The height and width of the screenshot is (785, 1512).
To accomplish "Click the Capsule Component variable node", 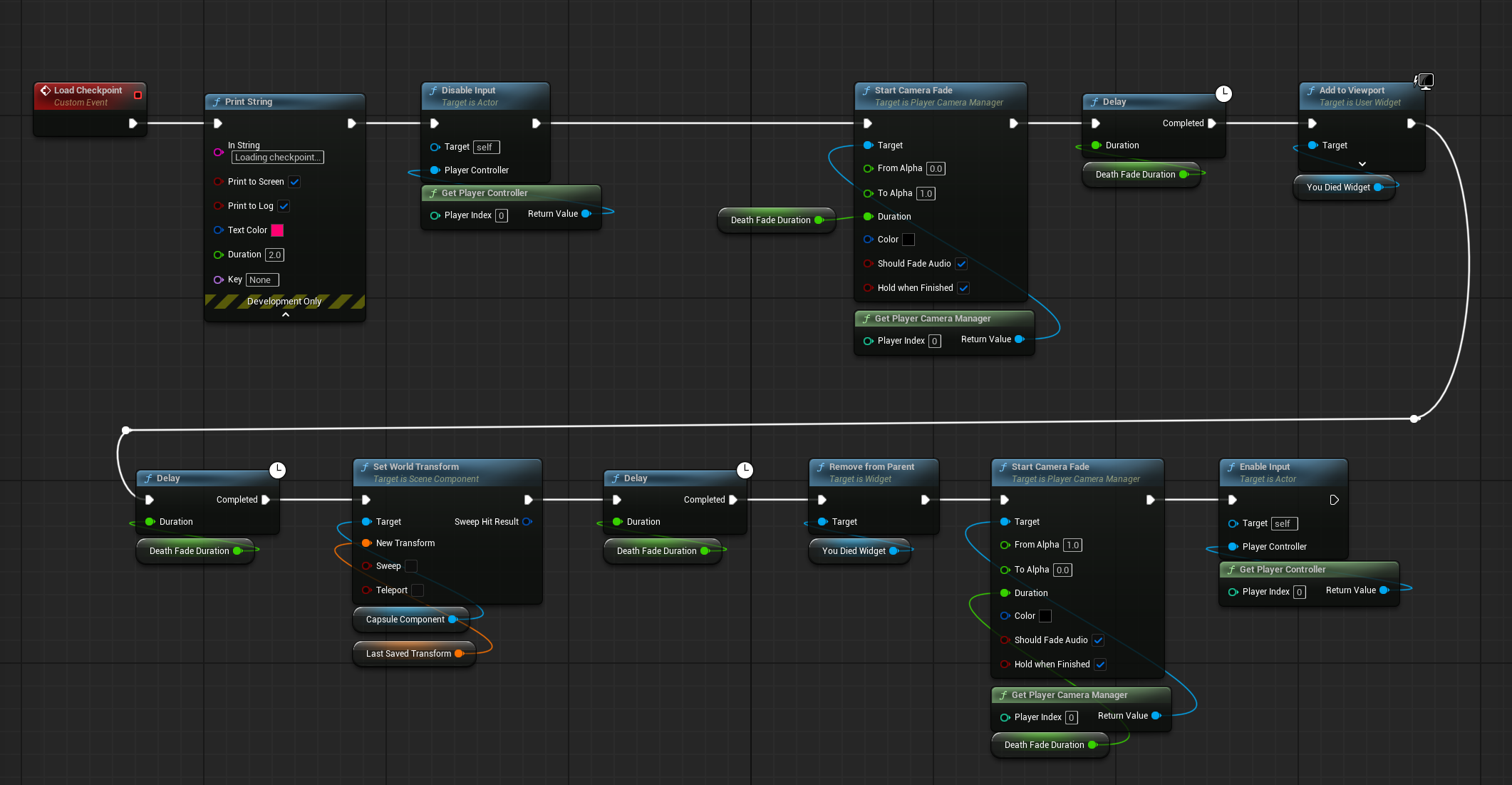I will tap(405, 620).
